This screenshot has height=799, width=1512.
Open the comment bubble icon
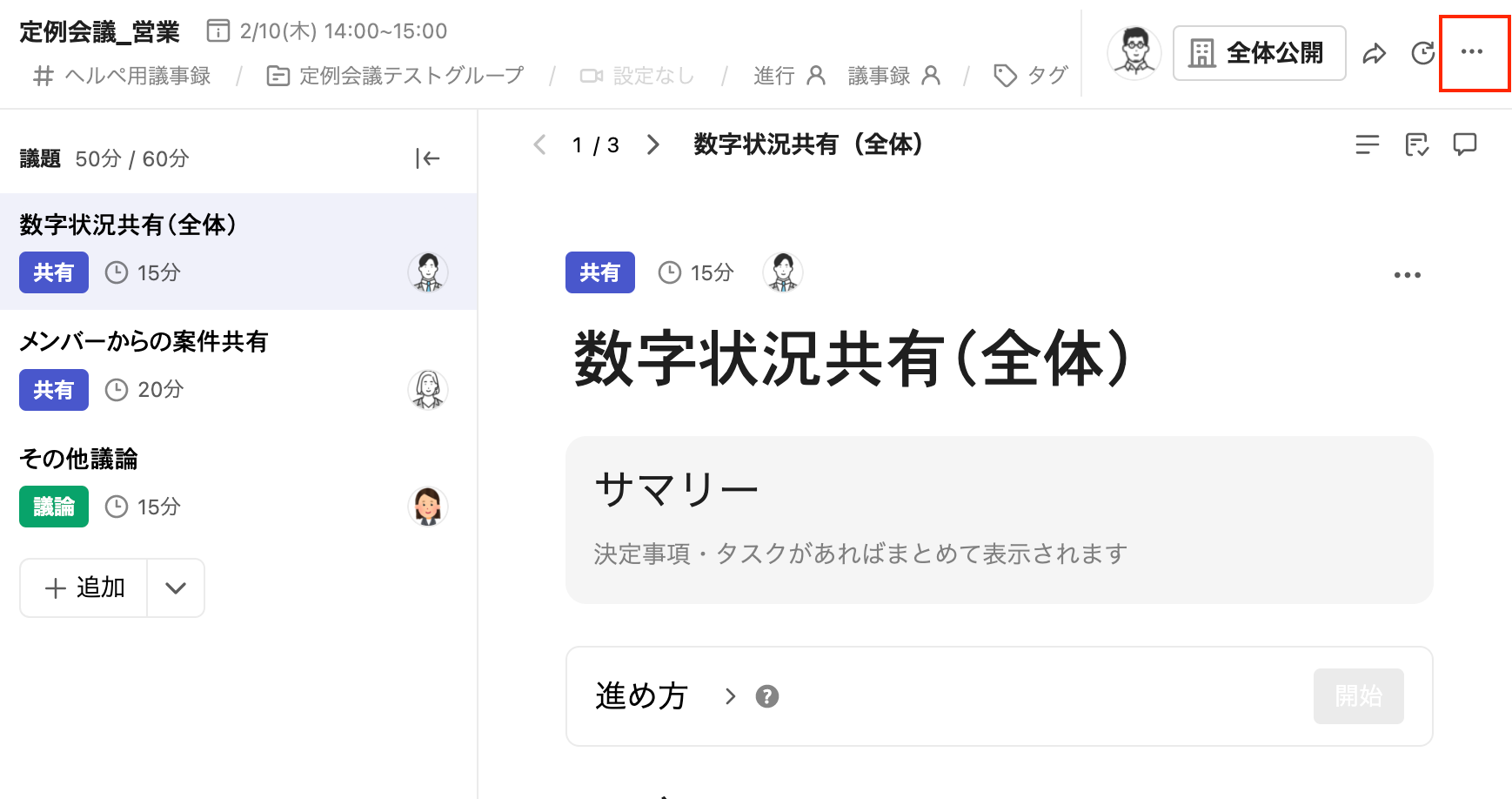coord(1465,144)
